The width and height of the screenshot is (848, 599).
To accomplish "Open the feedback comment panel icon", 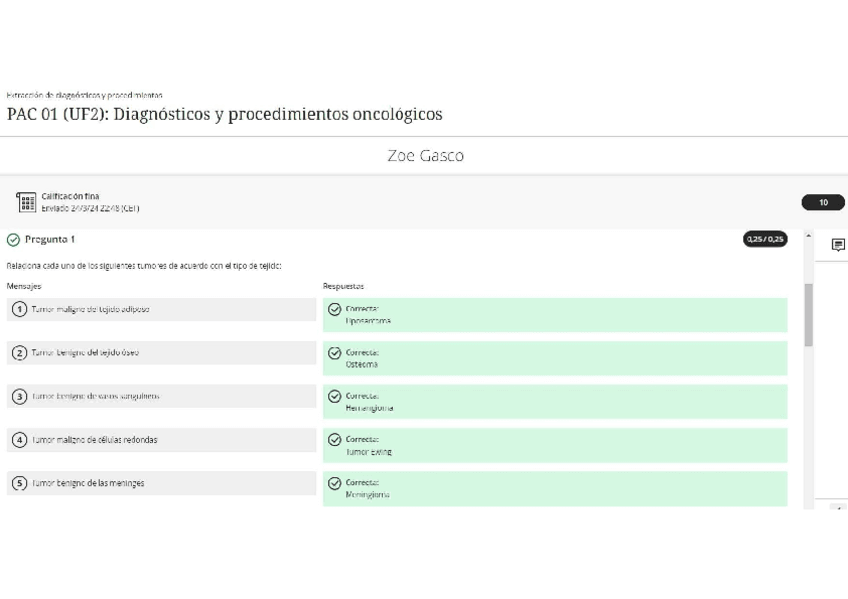I will (838, 245).
